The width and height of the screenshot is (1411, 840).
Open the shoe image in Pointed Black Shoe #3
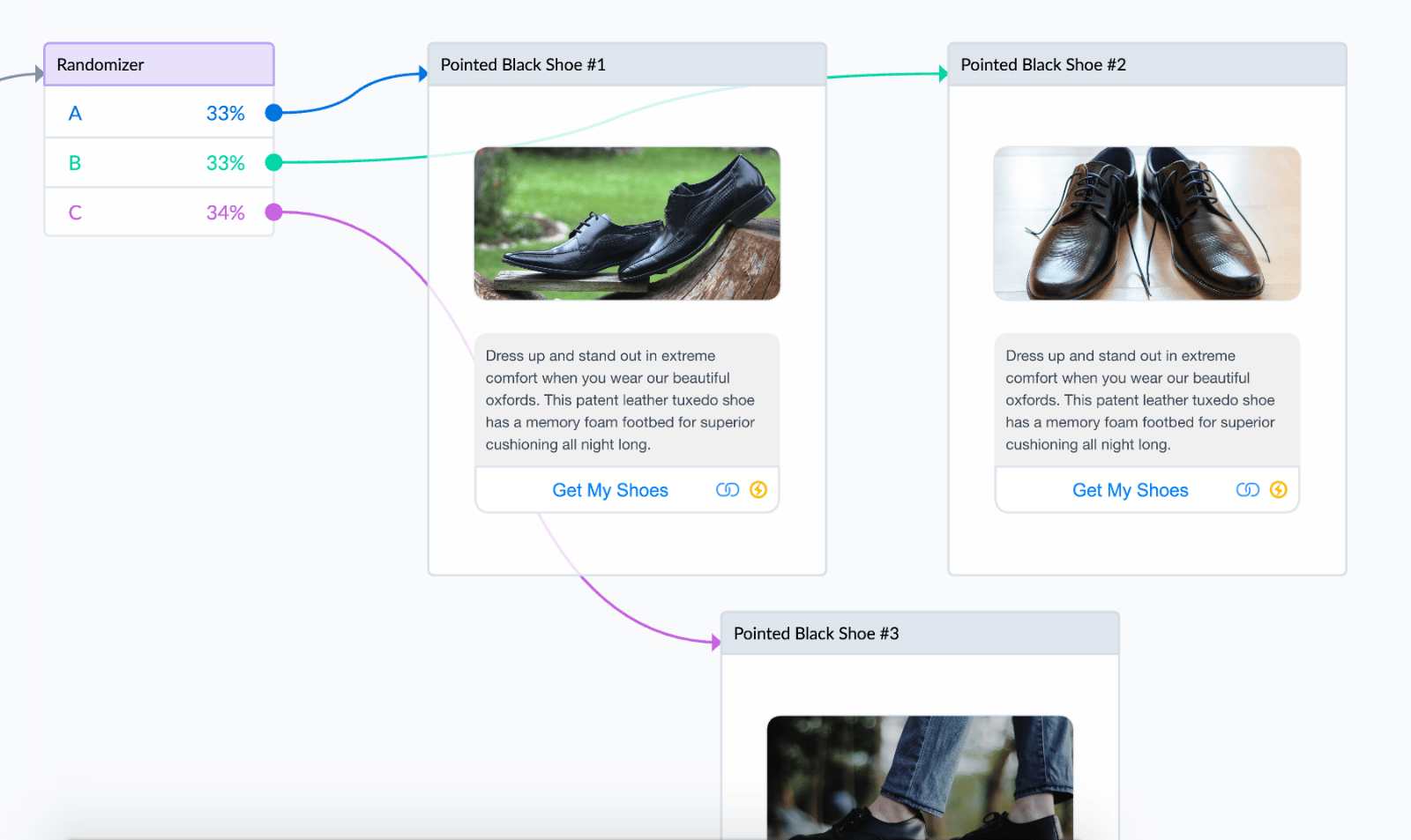coord(920,777)
